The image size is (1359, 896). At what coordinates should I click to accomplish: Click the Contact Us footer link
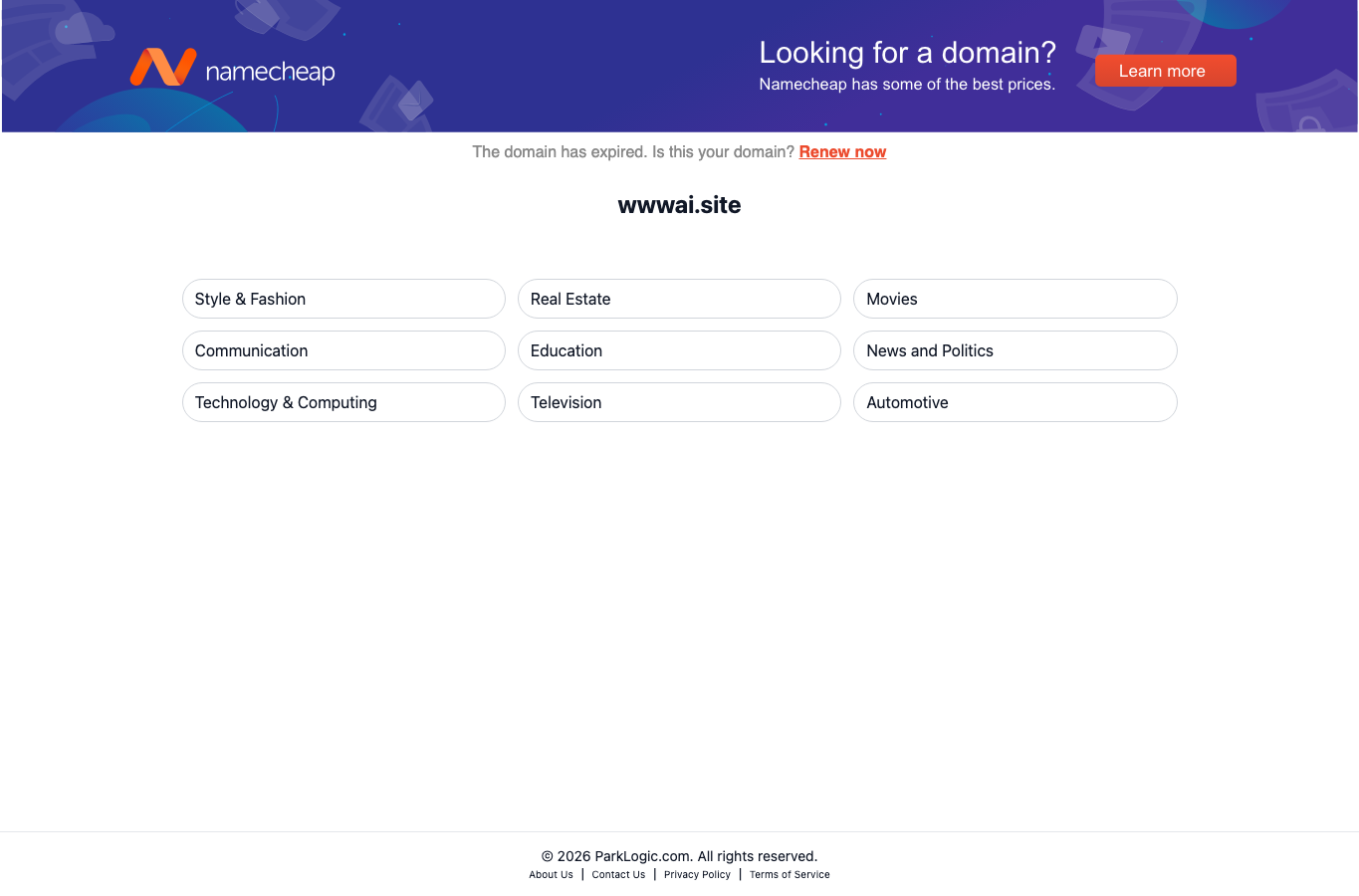tap(618, 874)
